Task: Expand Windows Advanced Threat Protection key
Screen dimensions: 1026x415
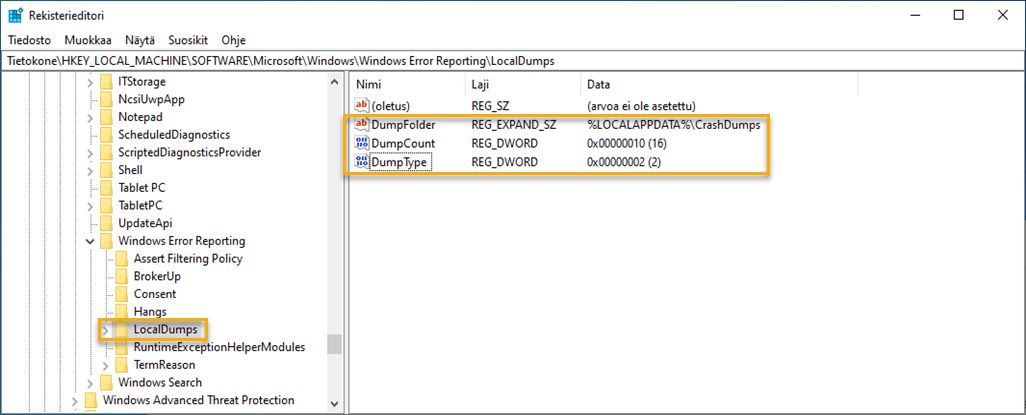Action: click(75, 400)
